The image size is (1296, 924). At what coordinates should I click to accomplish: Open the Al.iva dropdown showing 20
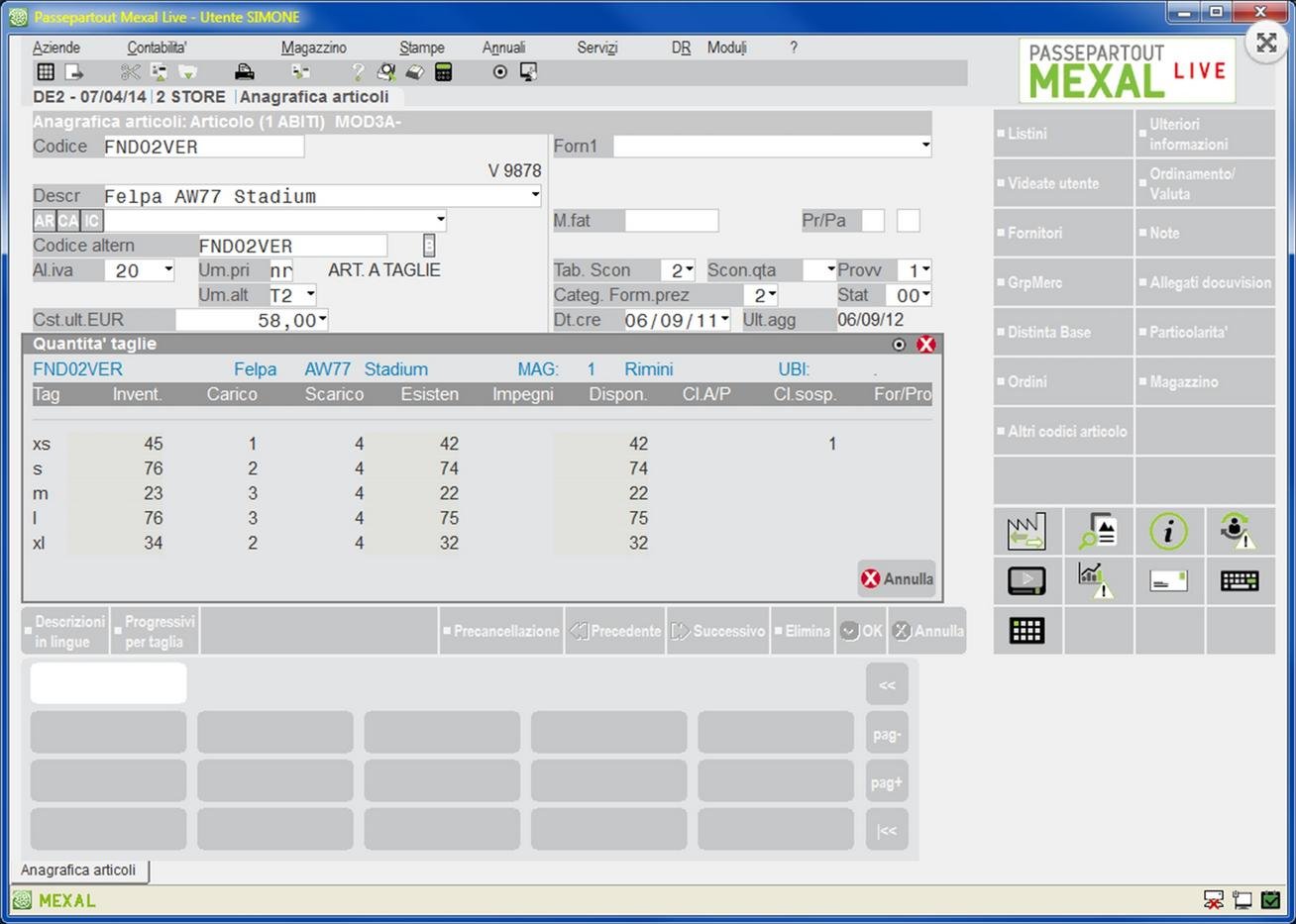point(168,269)
